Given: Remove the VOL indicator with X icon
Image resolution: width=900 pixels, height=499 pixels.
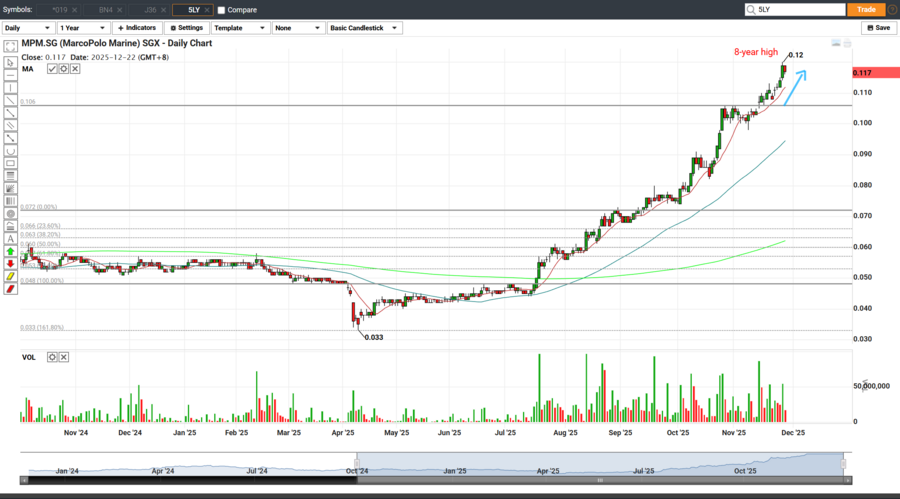Looking at the screenshot, I should coord(63,356).
